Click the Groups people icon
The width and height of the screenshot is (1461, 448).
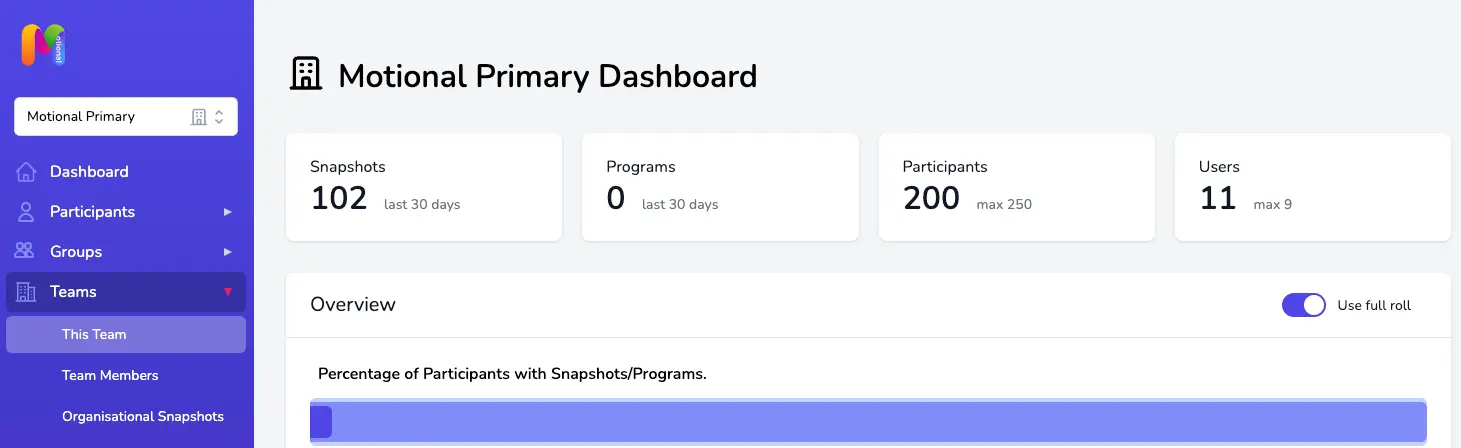point(26,252)
